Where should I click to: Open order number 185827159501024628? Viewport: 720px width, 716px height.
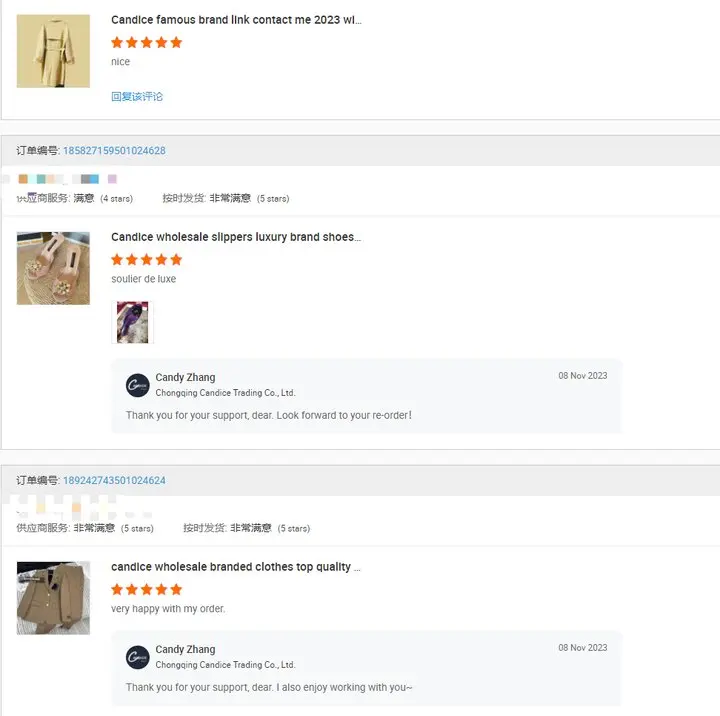coord(114,151)
